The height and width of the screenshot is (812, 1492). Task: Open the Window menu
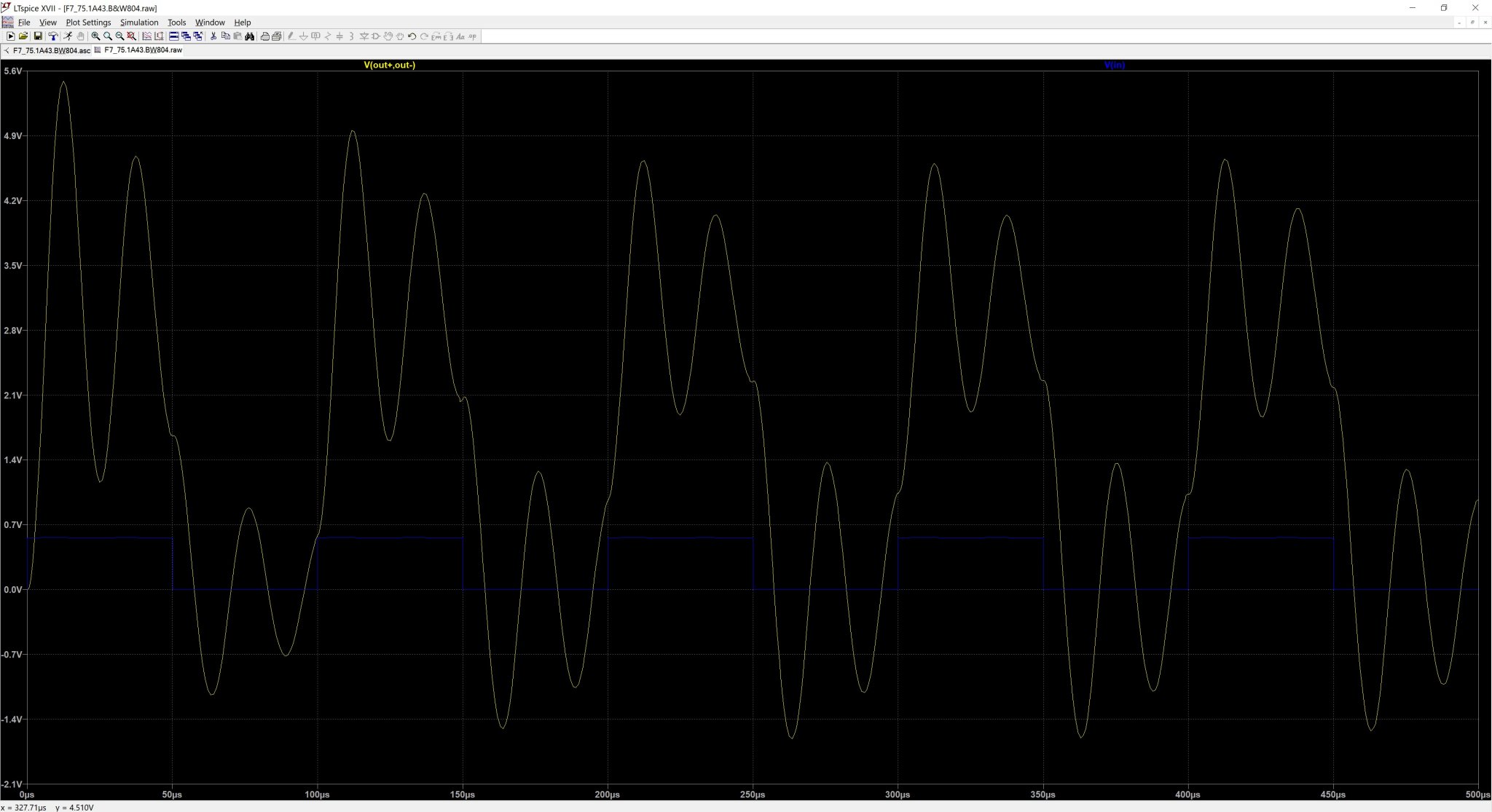point(210,23)
